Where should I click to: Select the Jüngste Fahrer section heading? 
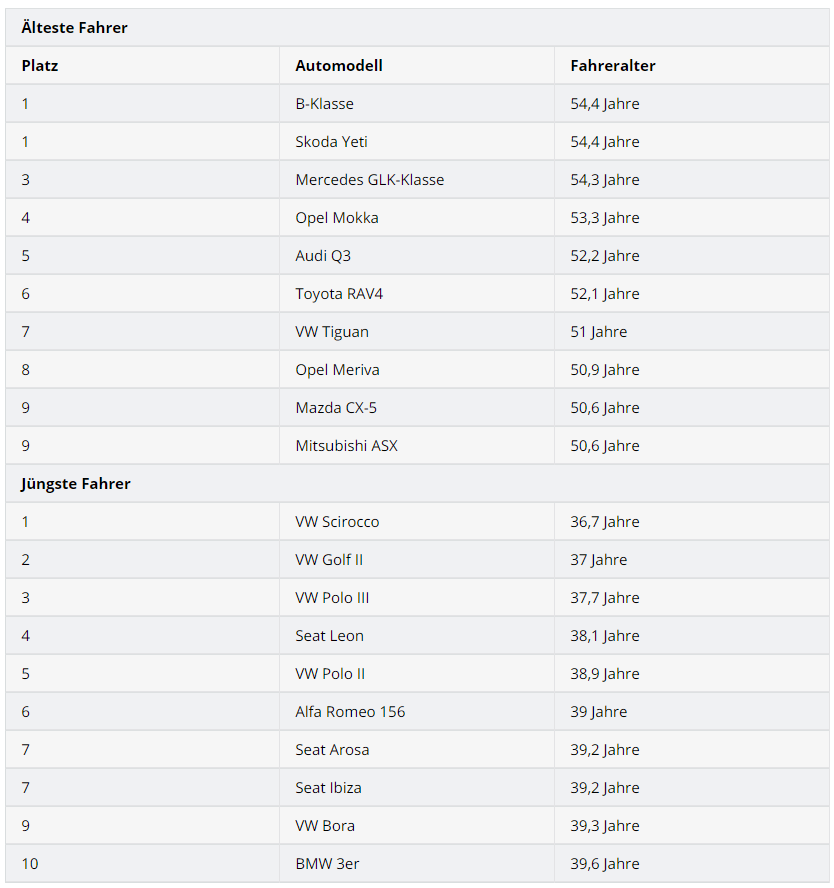(76, 484)
